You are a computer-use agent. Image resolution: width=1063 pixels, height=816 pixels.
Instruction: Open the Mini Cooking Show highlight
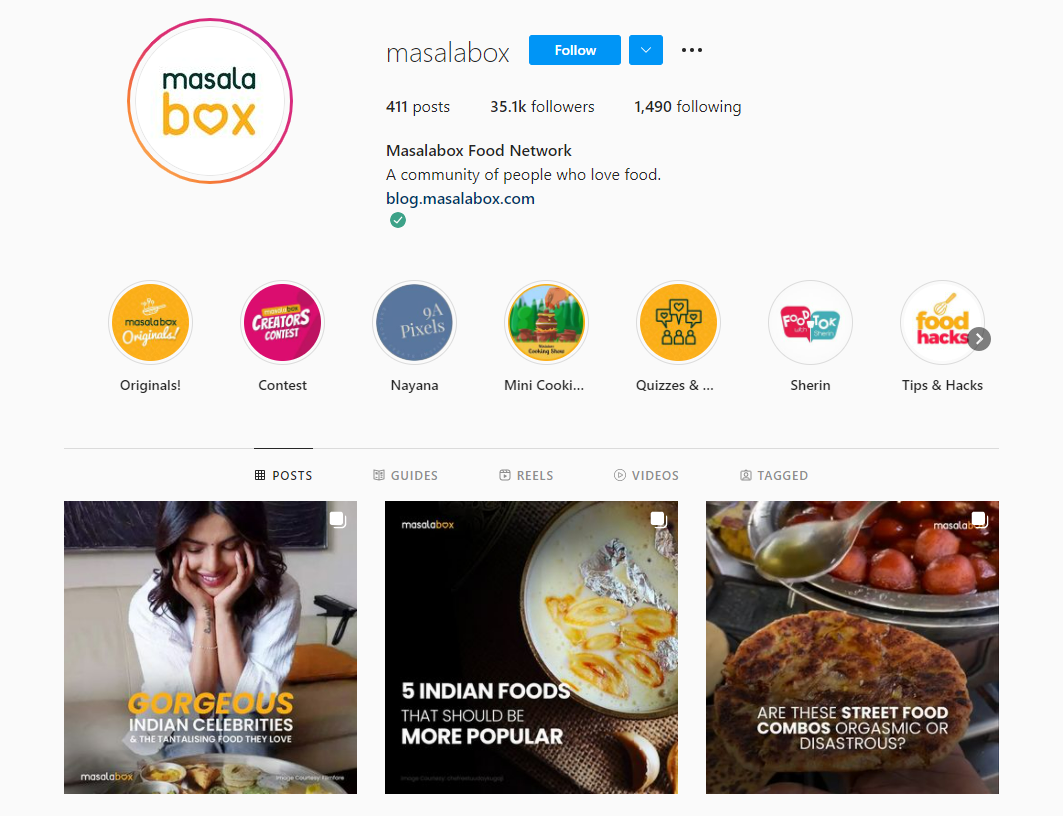546,323
